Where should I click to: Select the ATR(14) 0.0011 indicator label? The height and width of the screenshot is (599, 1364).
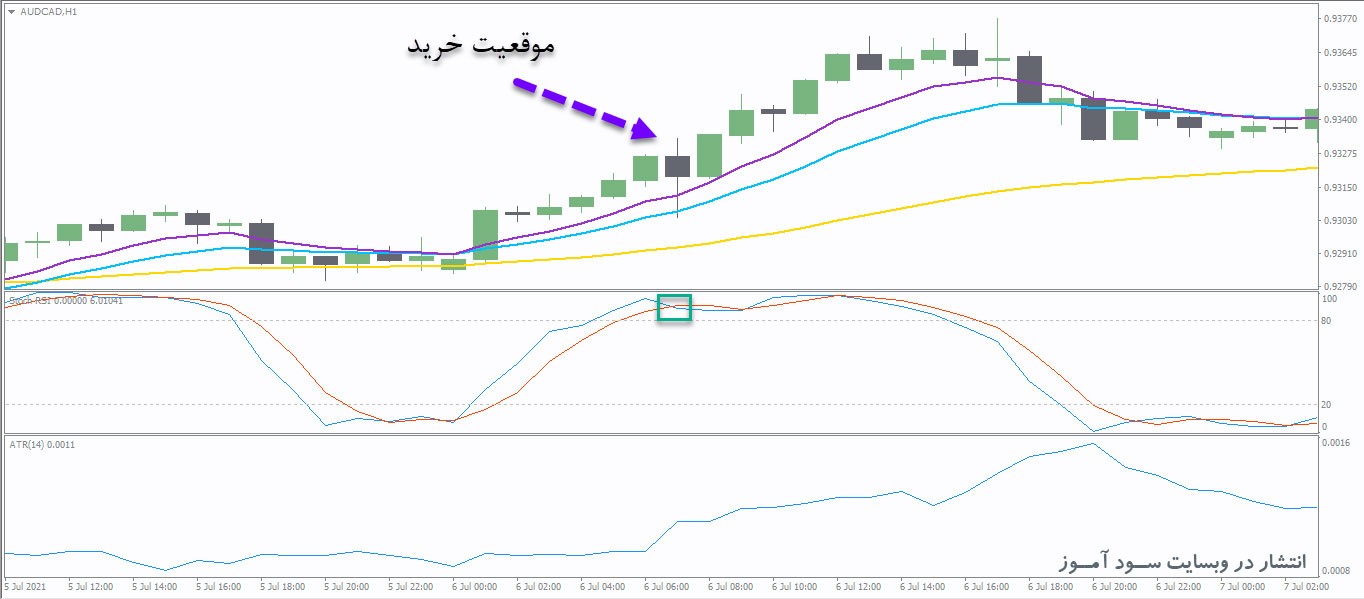41,444
